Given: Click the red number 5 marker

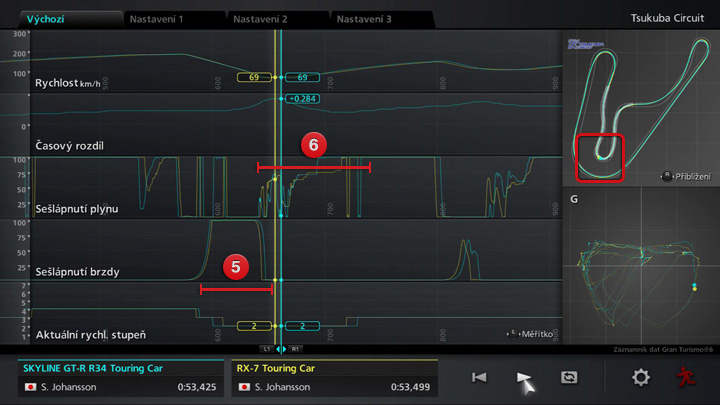Looking at the screenshot, I should 236,267.
